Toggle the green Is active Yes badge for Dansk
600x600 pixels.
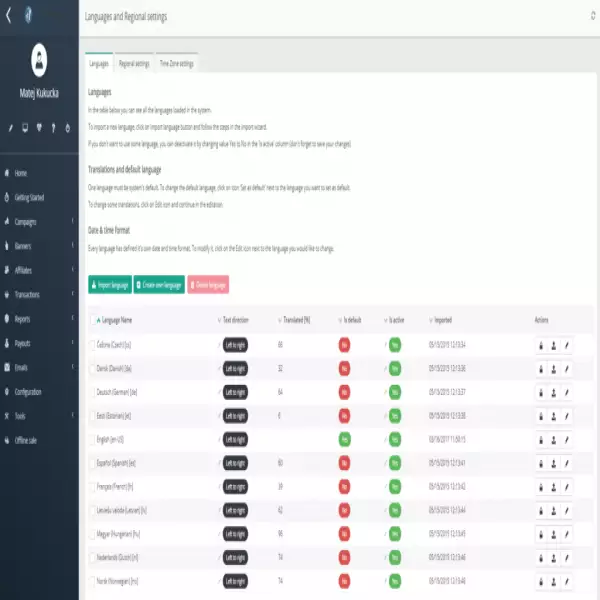394,368
